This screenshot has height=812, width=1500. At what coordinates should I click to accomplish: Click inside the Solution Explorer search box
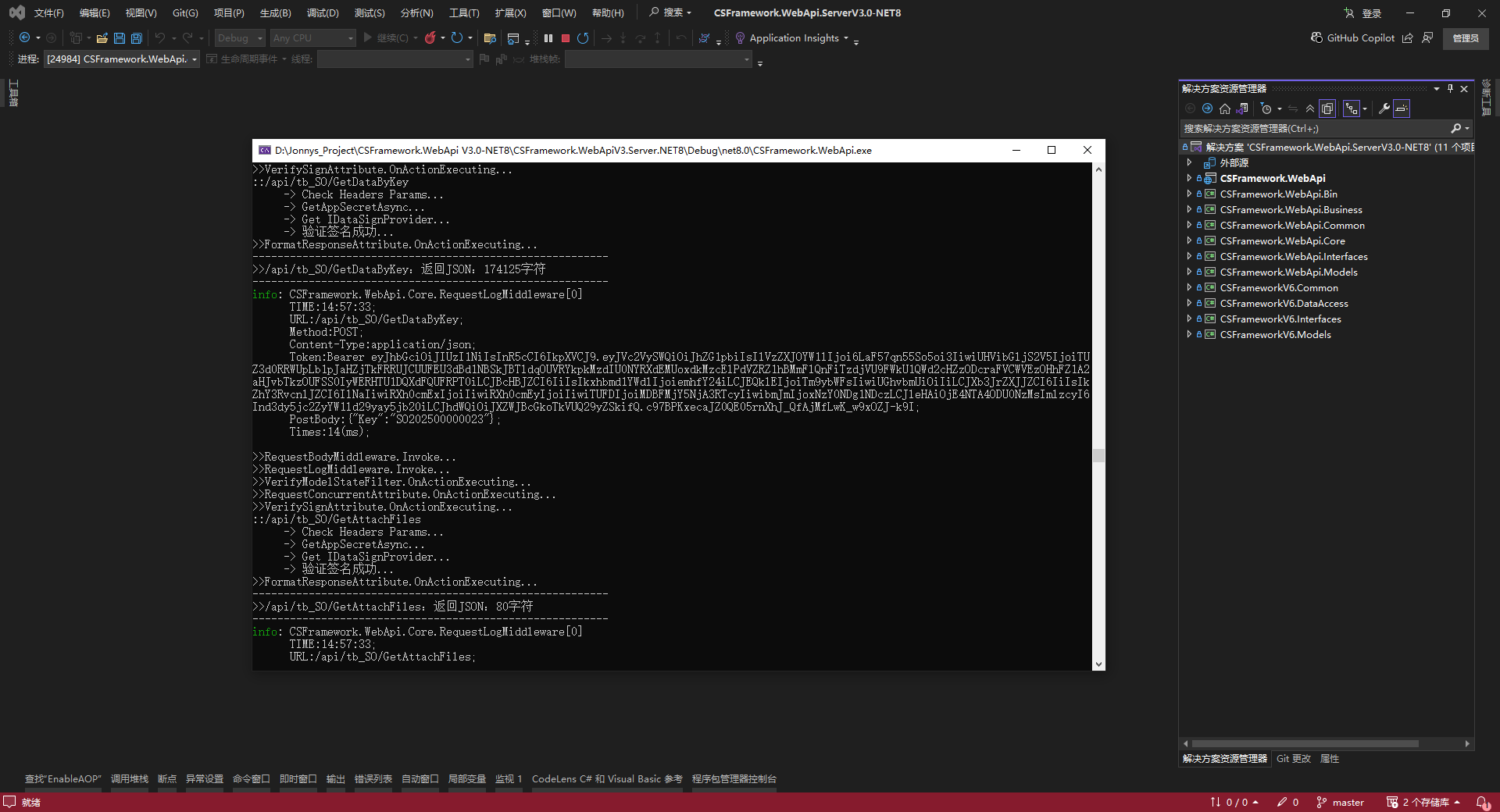click(x=1312, y=128)
